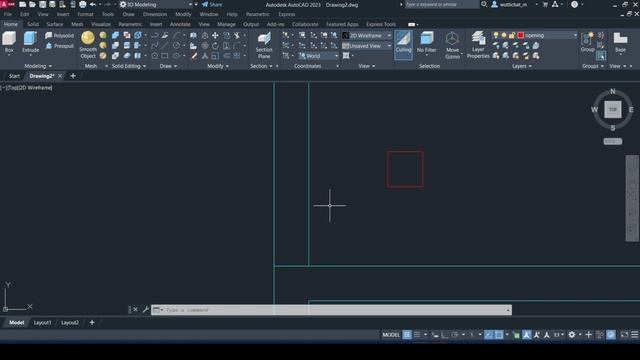Screen dimensions: 640x360
Task: Click the search magnifier icon
Action: pyautogui.click(x=484, y=4)
